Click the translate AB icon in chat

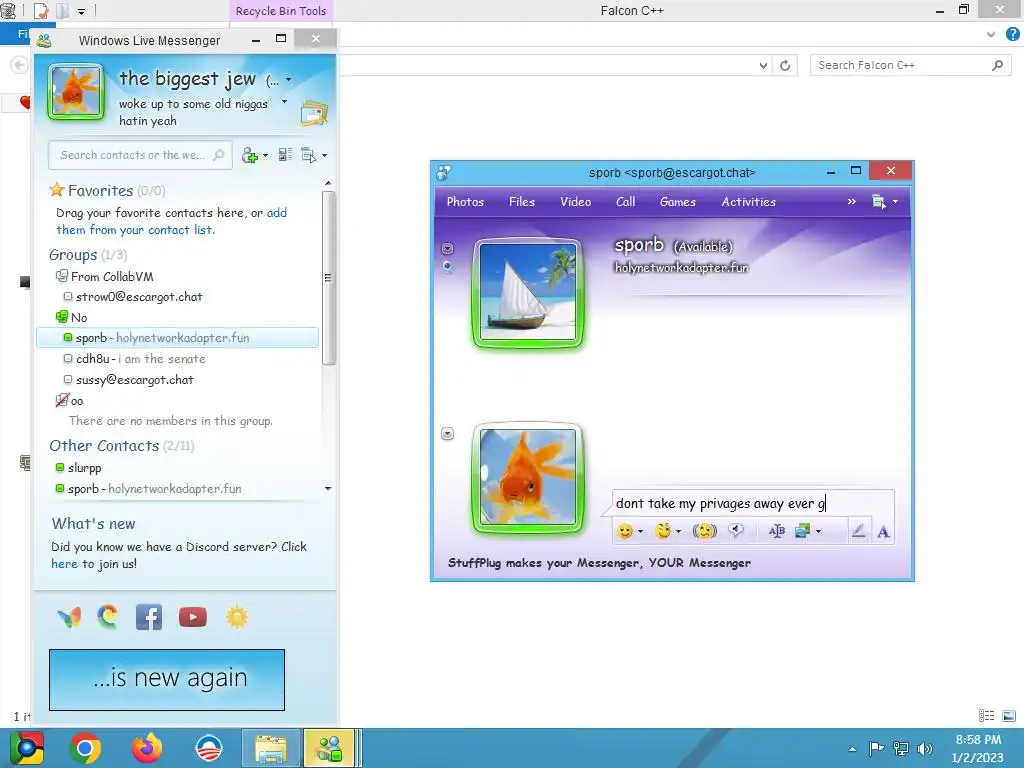pyautogui.click(x=776, y=531)
